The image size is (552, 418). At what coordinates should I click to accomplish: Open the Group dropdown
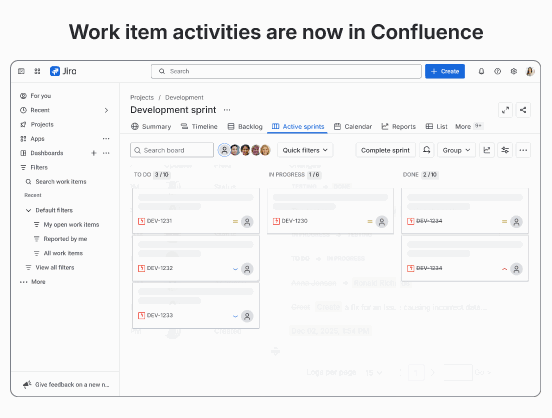click(x=456, y=150)
